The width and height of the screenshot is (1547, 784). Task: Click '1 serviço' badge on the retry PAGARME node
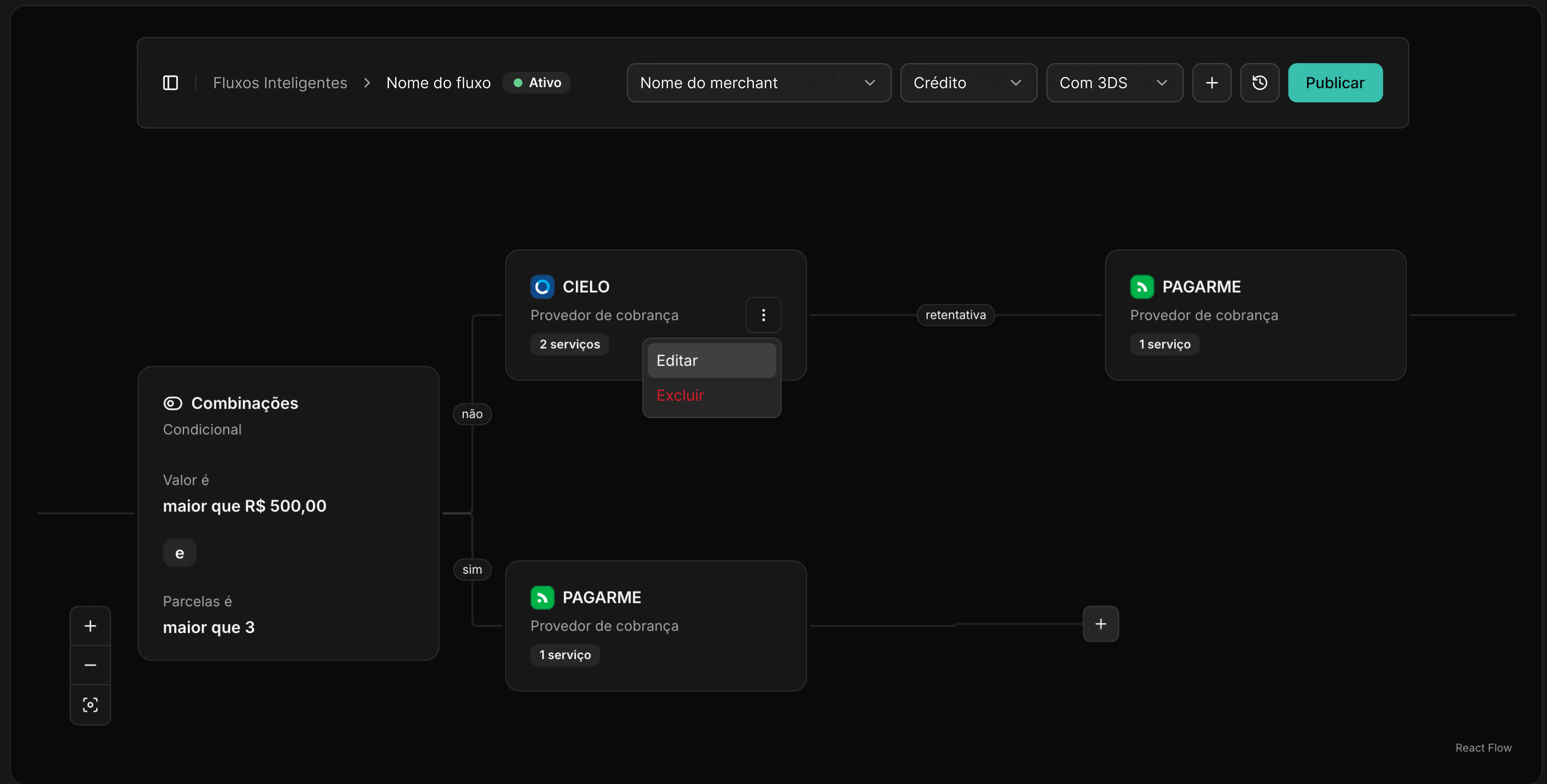(1165, 344)
